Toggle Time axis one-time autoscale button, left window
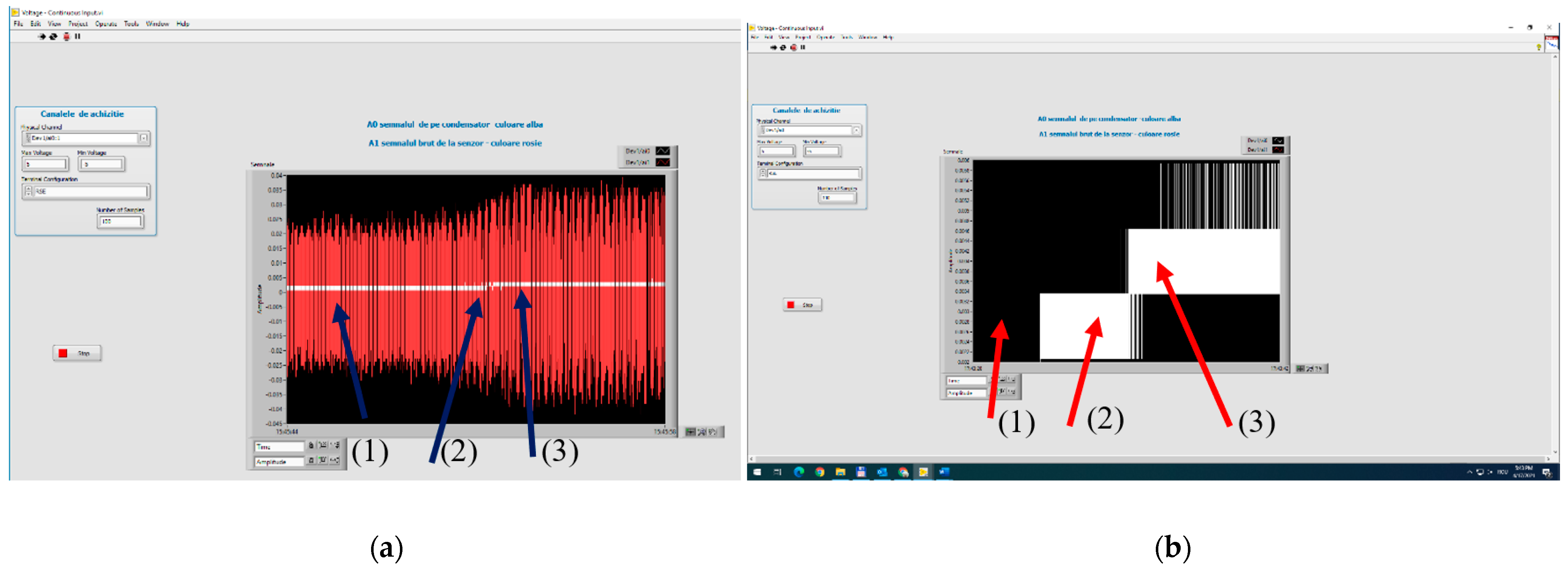1568x570 pixels. pyautogui.click(x=323, y=446)
